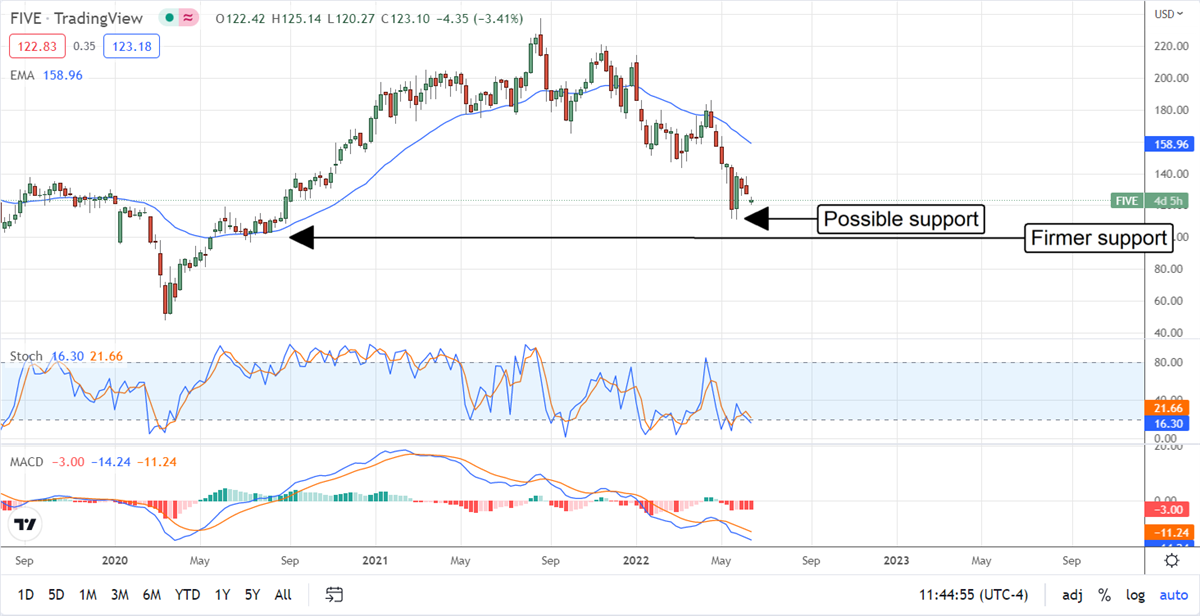The width and height of the screenshot is (1200, 616).
Task: Click the Stoch indicator legend label
Action: tap(25, 355)
